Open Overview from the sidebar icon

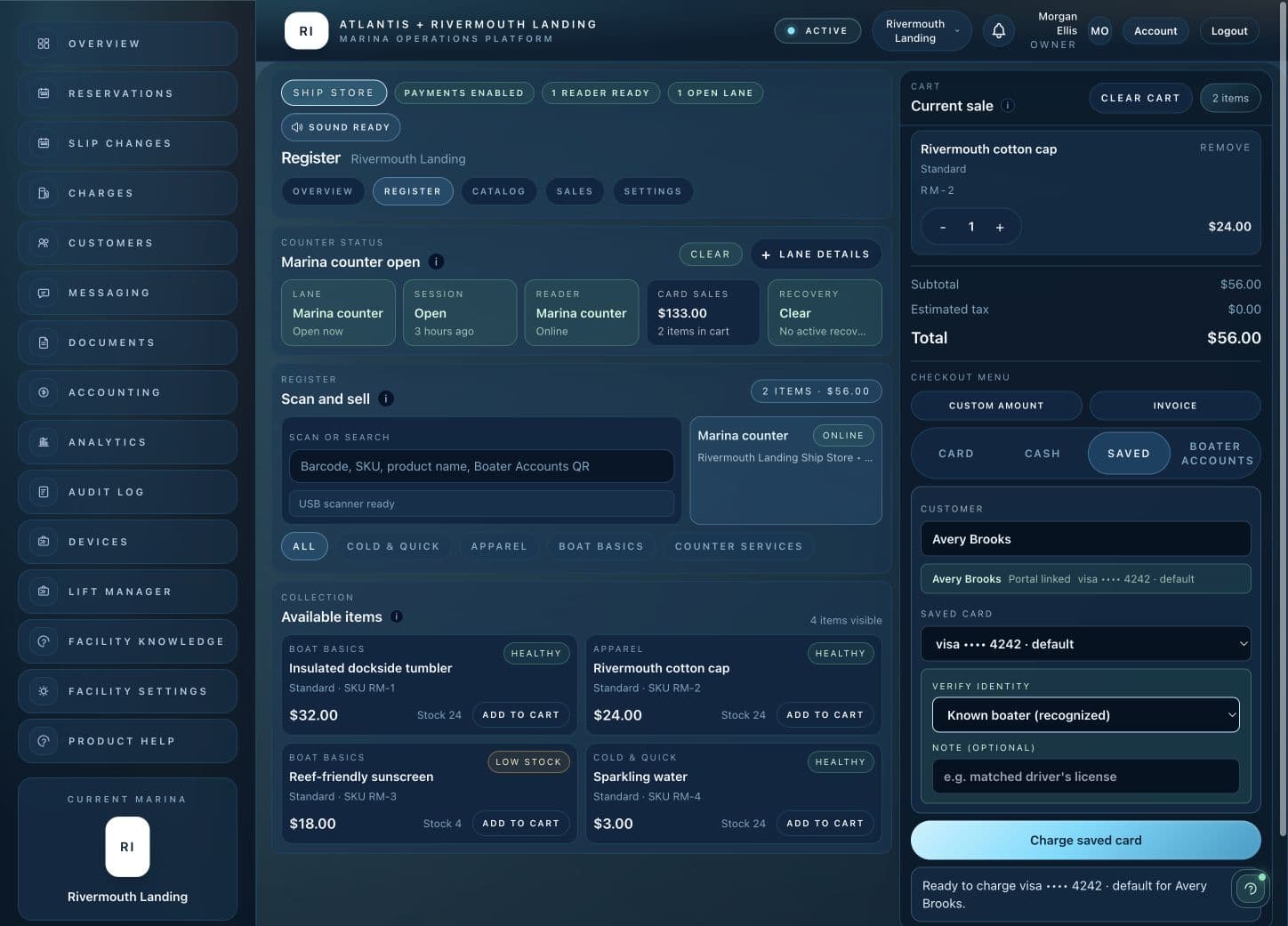(x=43, y=44)
